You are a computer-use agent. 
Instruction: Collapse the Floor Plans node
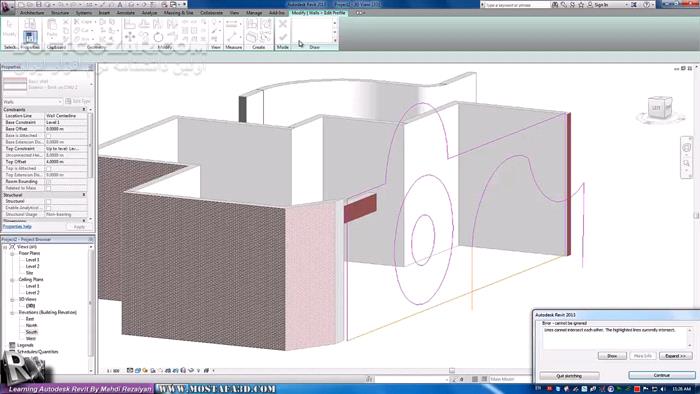pos(12,253)
